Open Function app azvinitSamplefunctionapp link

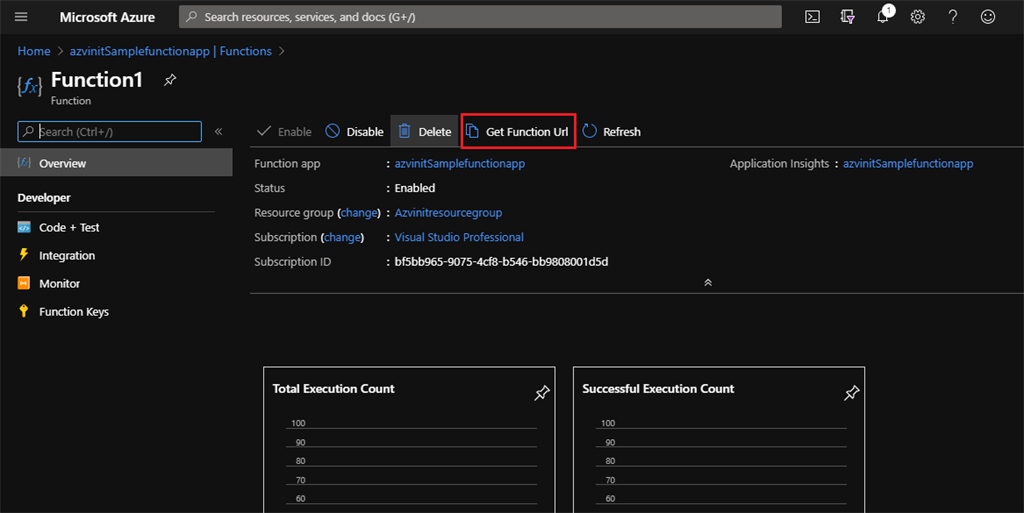(460, 164)
